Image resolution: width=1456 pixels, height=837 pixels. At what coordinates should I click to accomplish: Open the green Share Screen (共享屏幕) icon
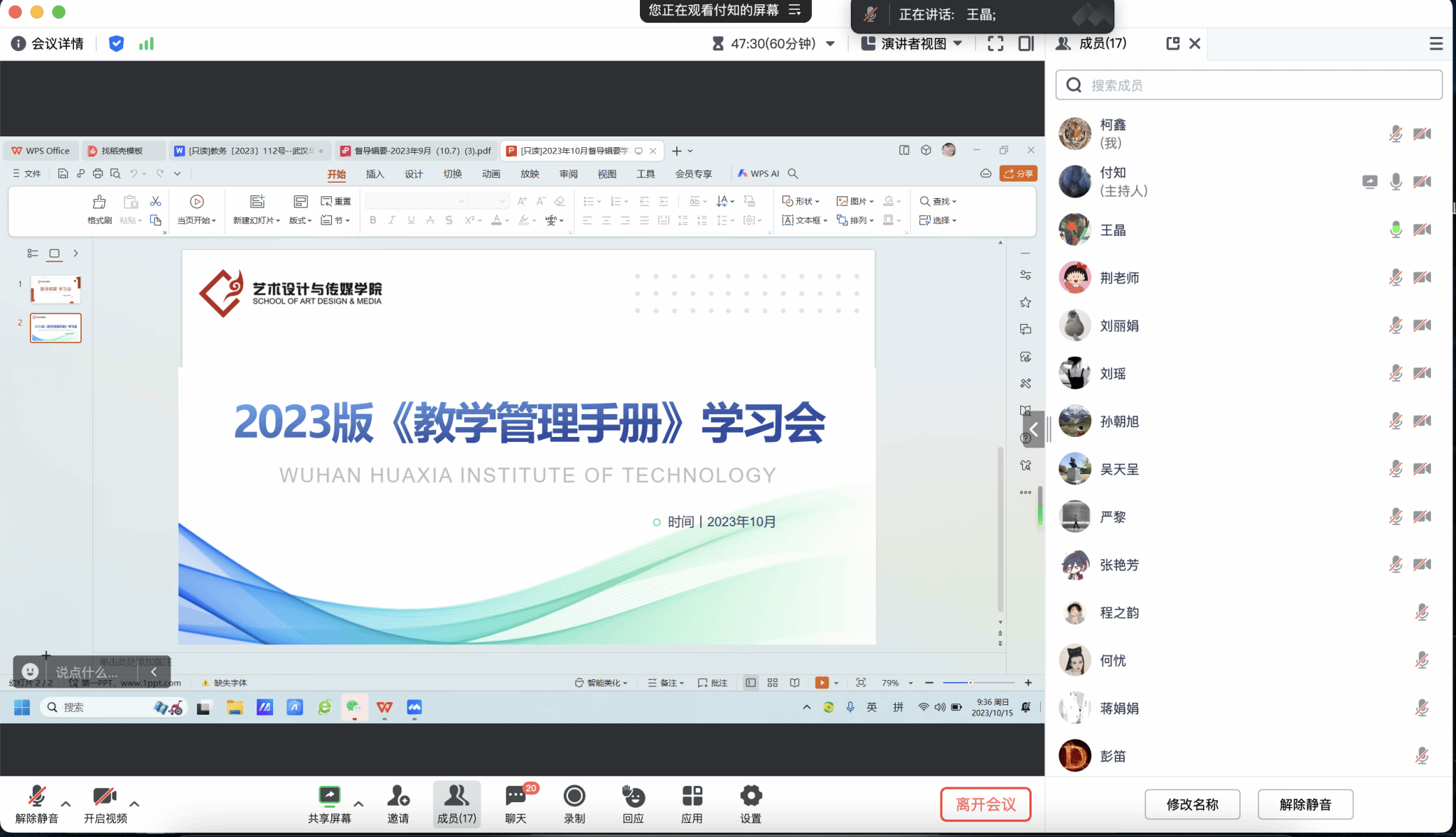click(x=329, y=796)
